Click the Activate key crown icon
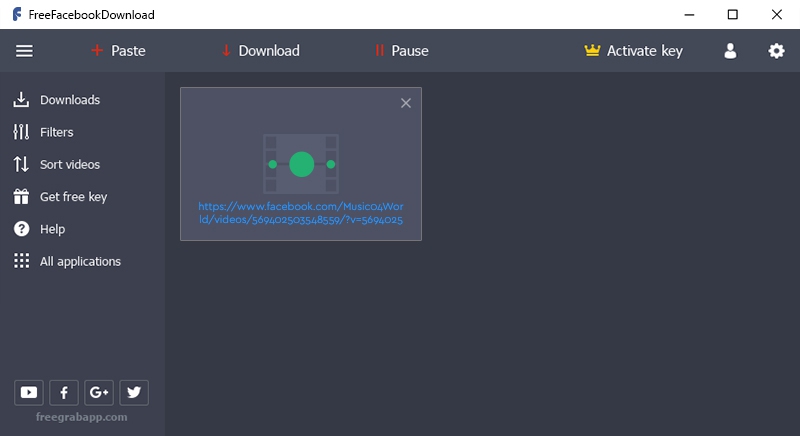800x436 pixels. tap(592, 50)
